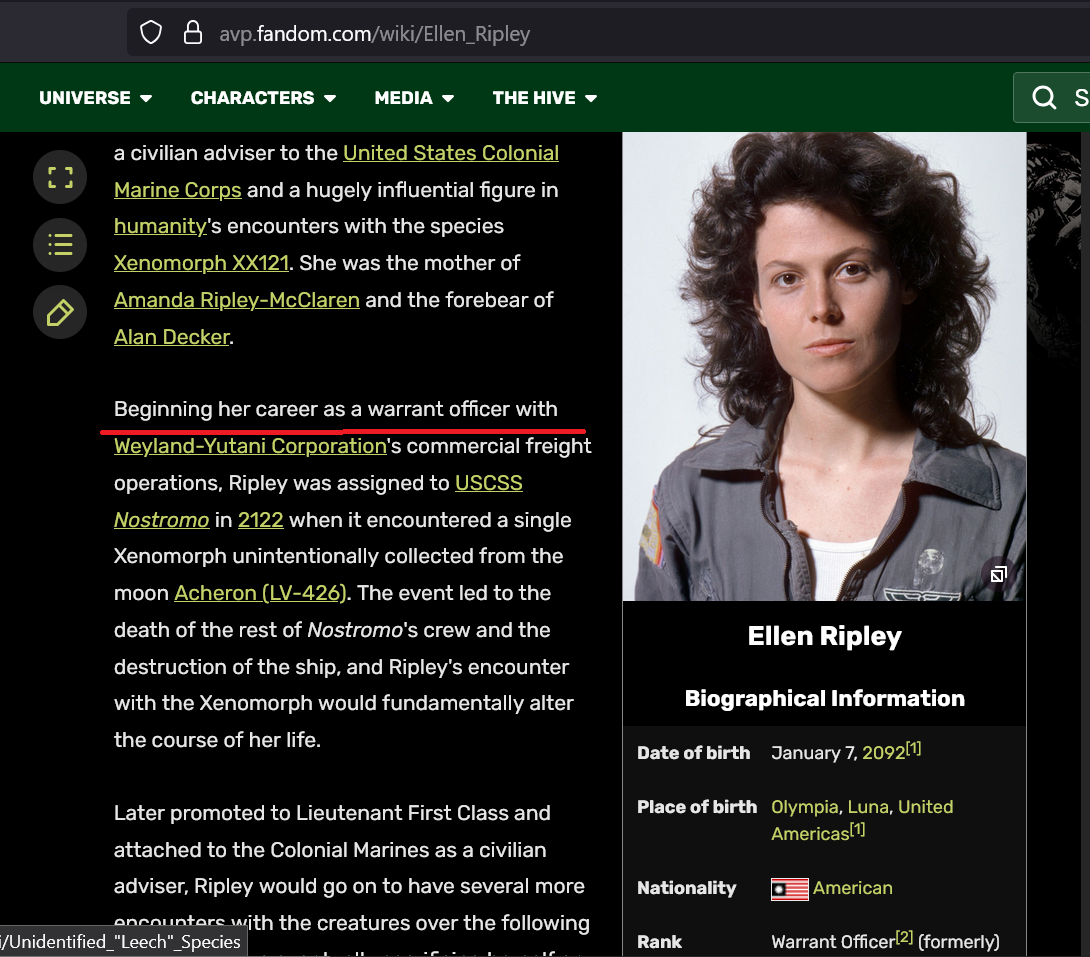Image resolution: width=1090 pixels, height=957 pixels.
Task: Click the italic Nostromo link
Action: click(161, 520)
